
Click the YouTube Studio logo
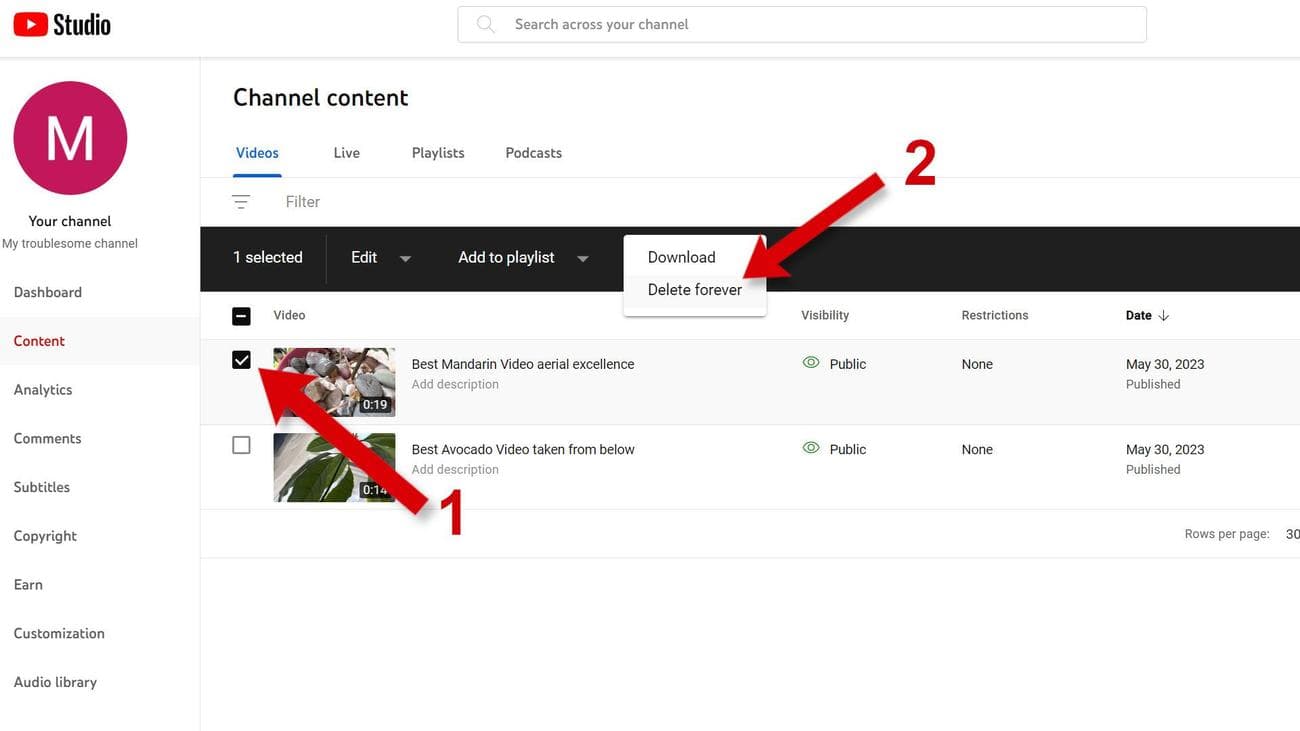click(x=62, y=24)
